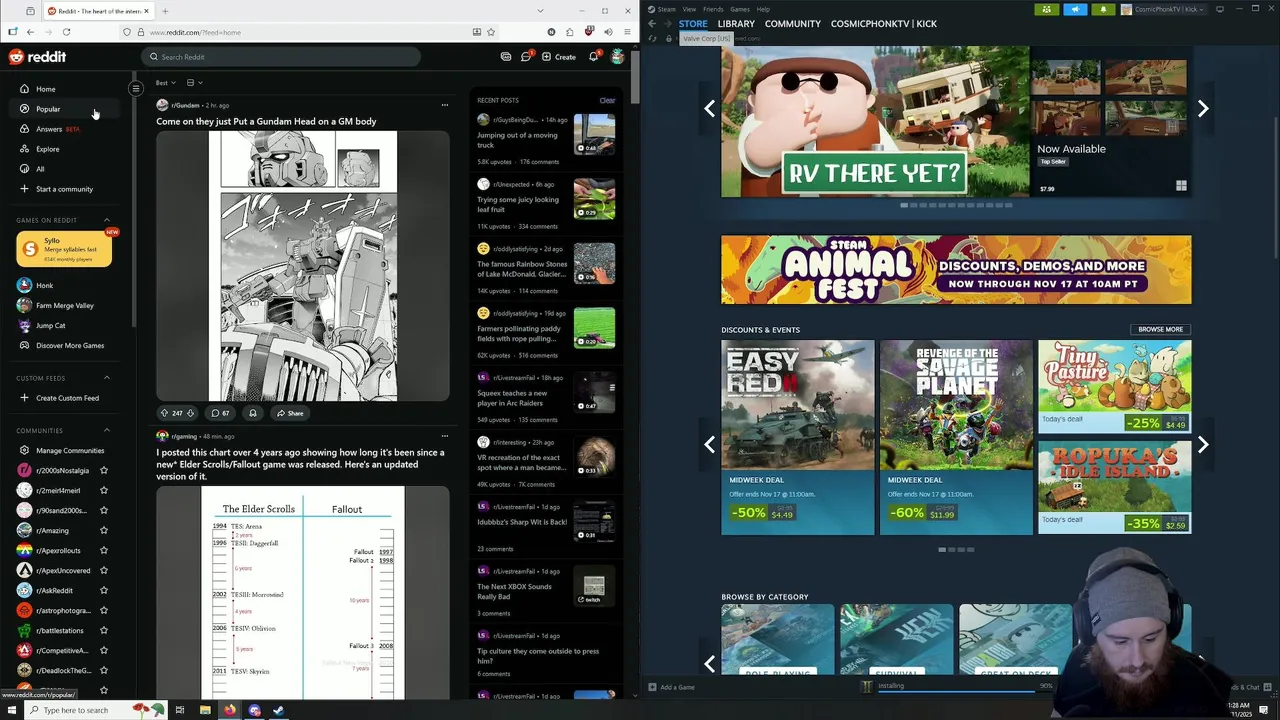The height and width of the screenshot is (720, 1280).
Task: Click BROWSE MORE in Steam discounts
Action: point(1161,329)
